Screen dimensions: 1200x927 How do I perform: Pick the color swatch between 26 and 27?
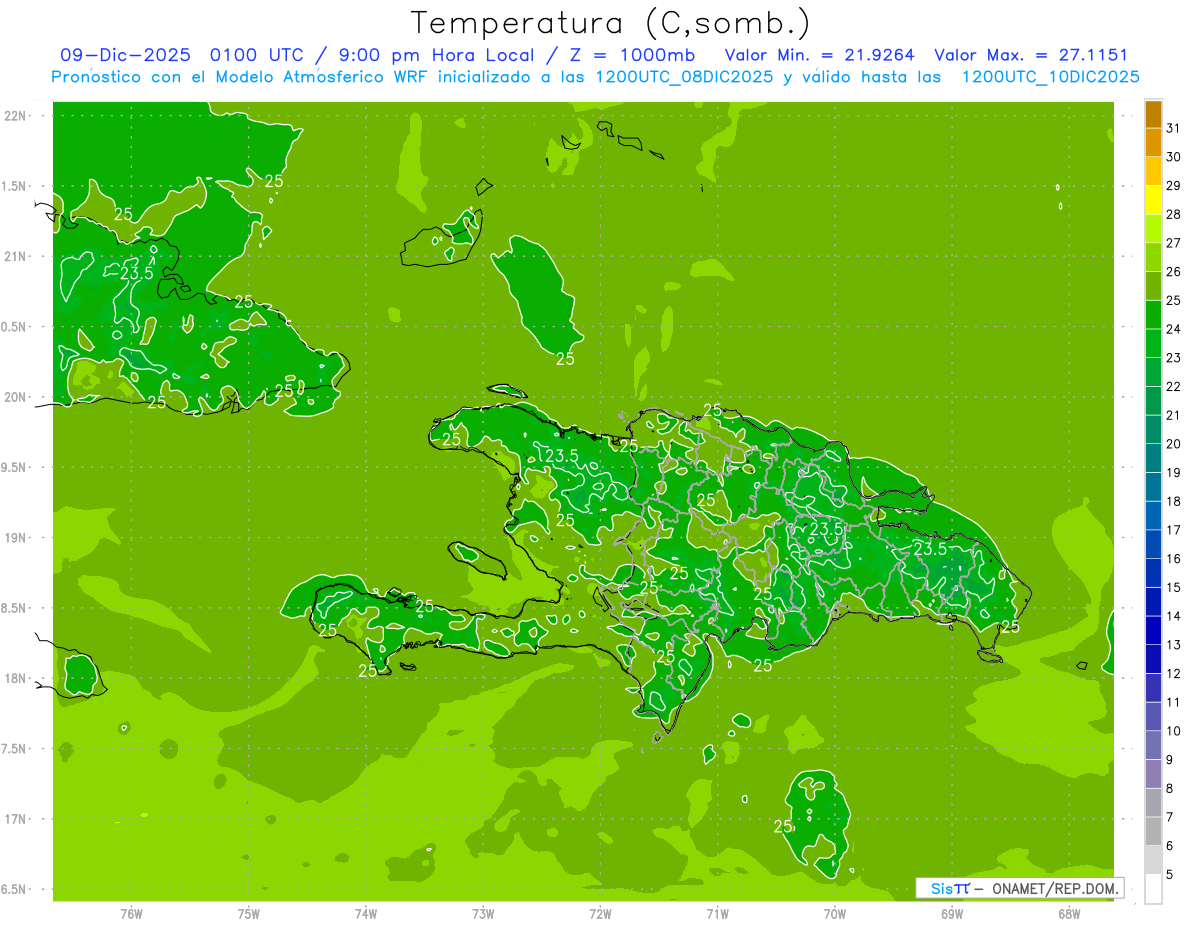[x=1153, y=257]
